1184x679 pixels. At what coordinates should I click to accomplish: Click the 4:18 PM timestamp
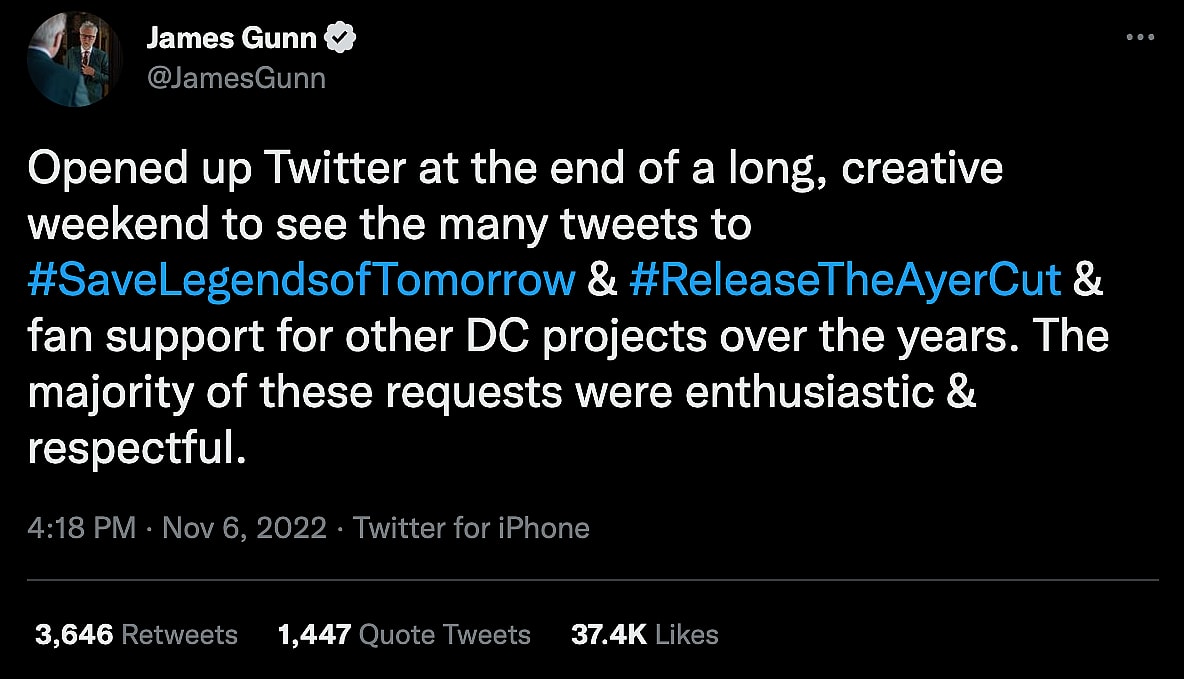tap(82, 527)
